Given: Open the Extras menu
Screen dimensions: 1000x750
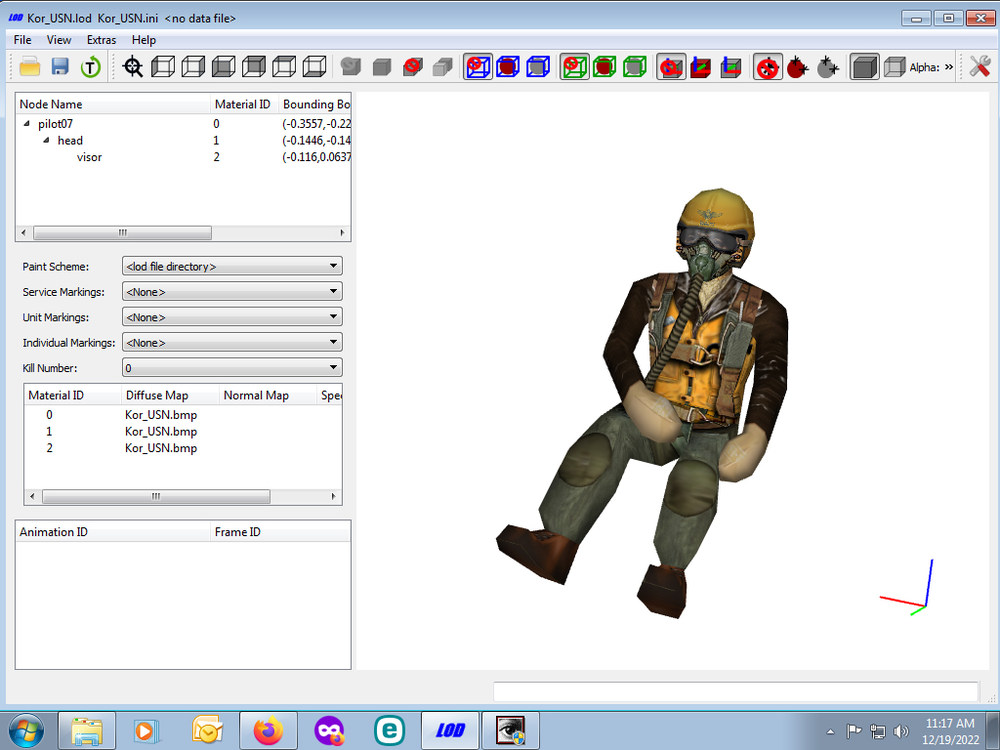Looking at the screenshot, I should (x=101, y=40).
